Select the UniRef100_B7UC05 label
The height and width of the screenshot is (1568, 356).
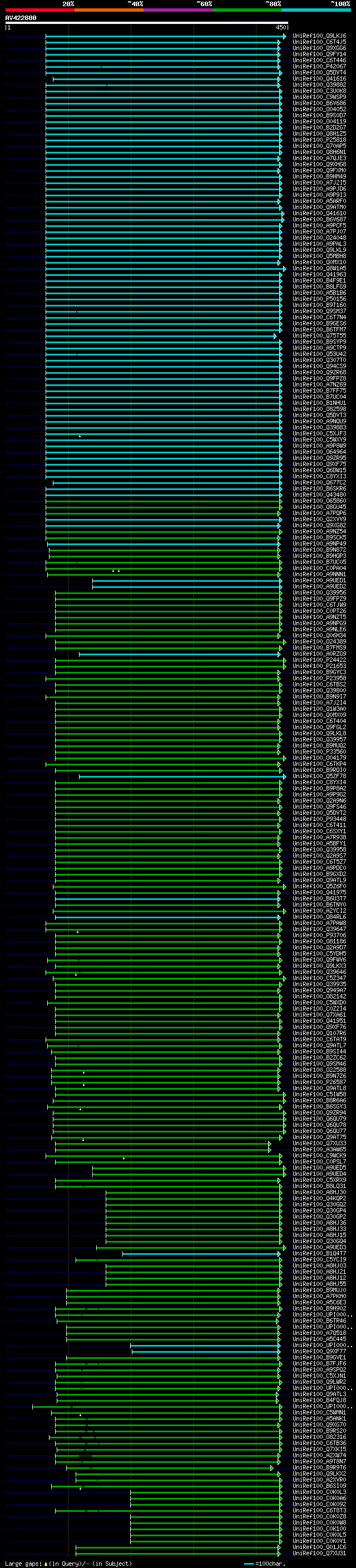pos(319,562)
